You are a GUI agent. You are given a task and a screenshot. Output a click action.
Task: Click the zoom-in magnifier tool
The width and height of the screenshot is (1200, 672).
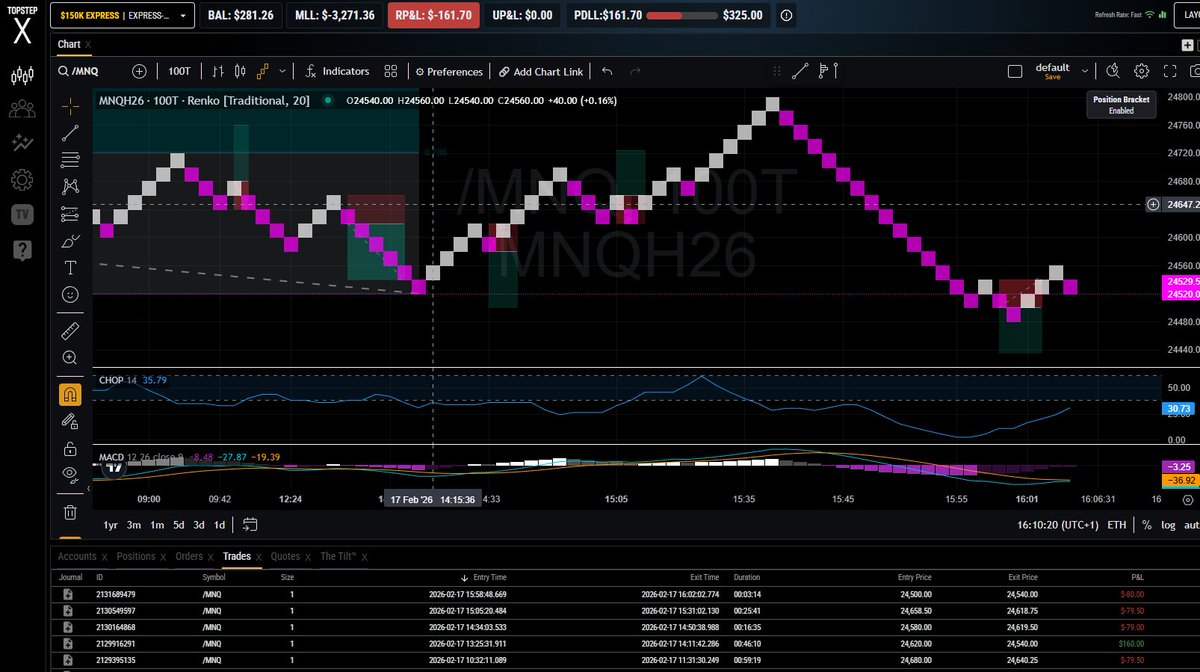[x=70, y=357]
